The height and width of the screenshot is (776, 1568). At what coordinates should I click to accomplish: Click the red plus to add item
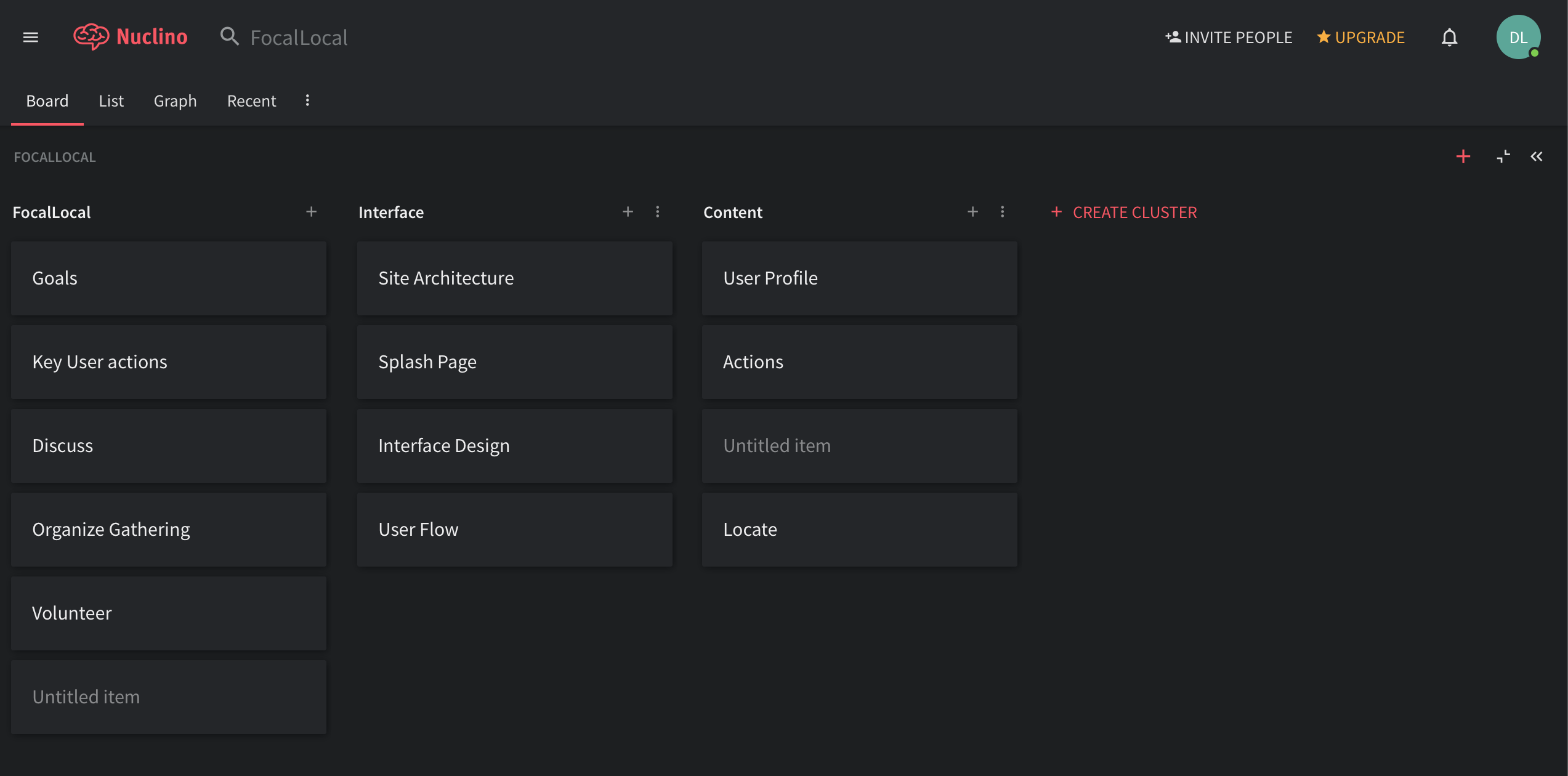coord(1463,156)
